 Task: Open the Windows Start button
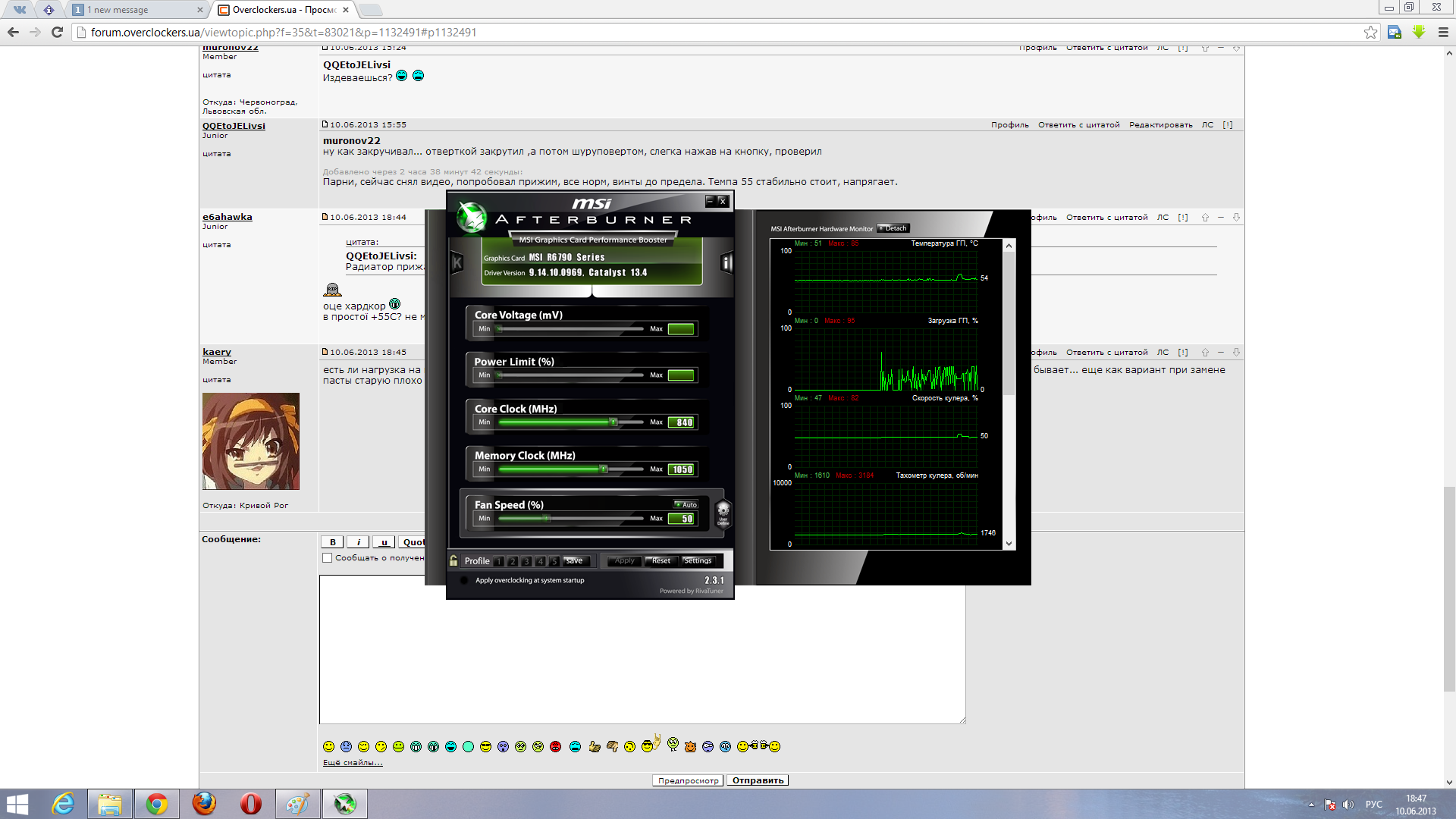coord(17,804)
